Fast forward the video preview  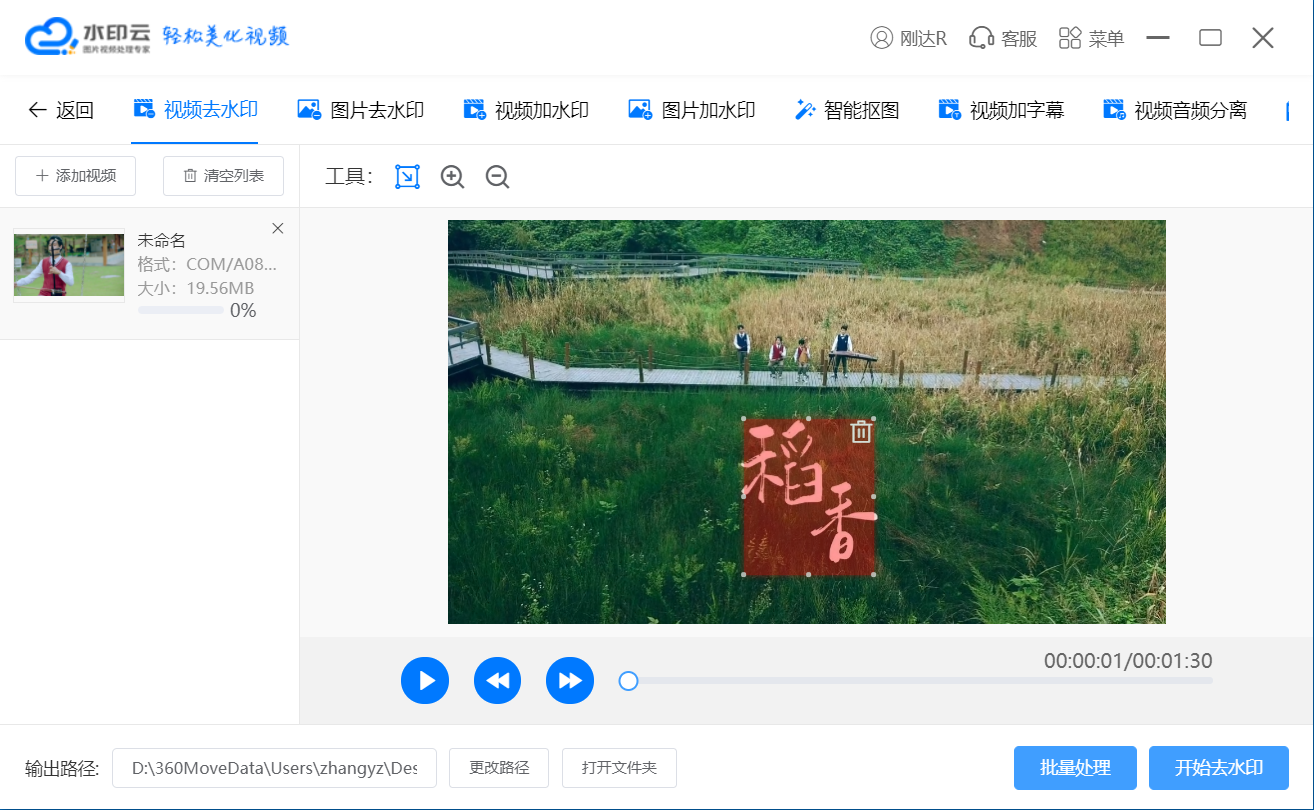pos(570,681)
